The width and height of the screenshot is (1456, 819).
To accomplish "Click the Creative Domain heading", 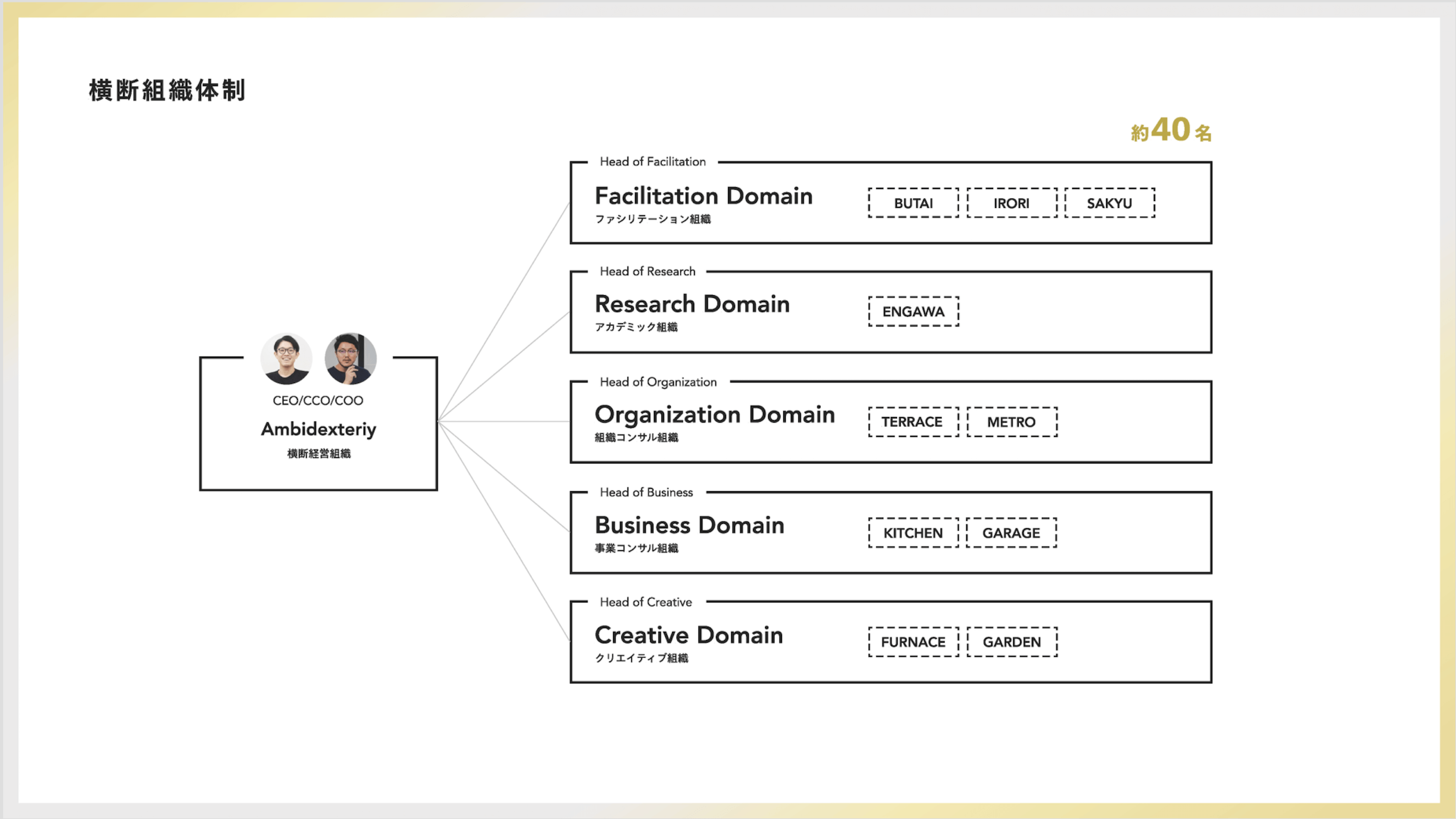I will click(688, 635).
